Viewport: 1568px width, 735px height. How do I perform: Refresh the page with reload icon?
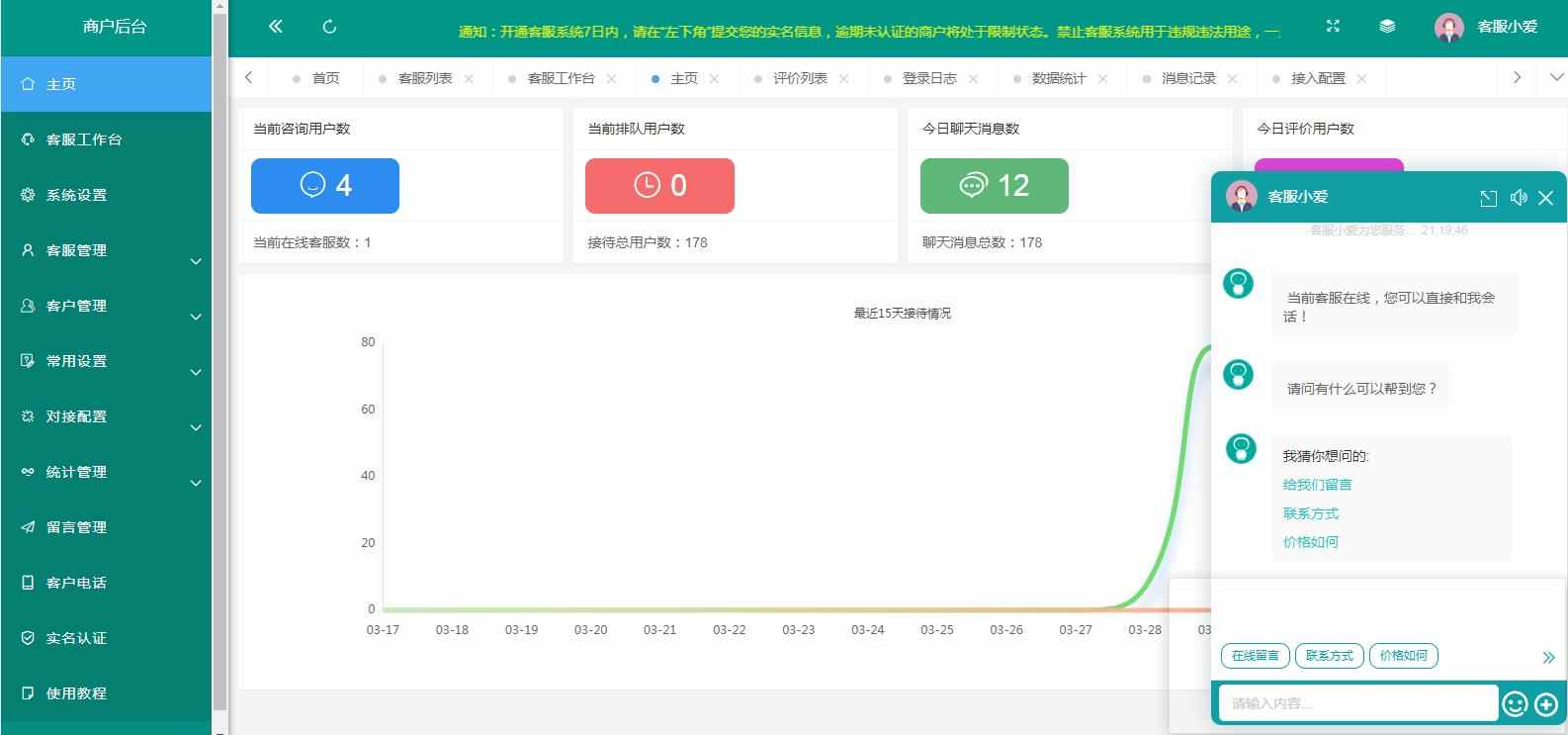click(330, 27)
